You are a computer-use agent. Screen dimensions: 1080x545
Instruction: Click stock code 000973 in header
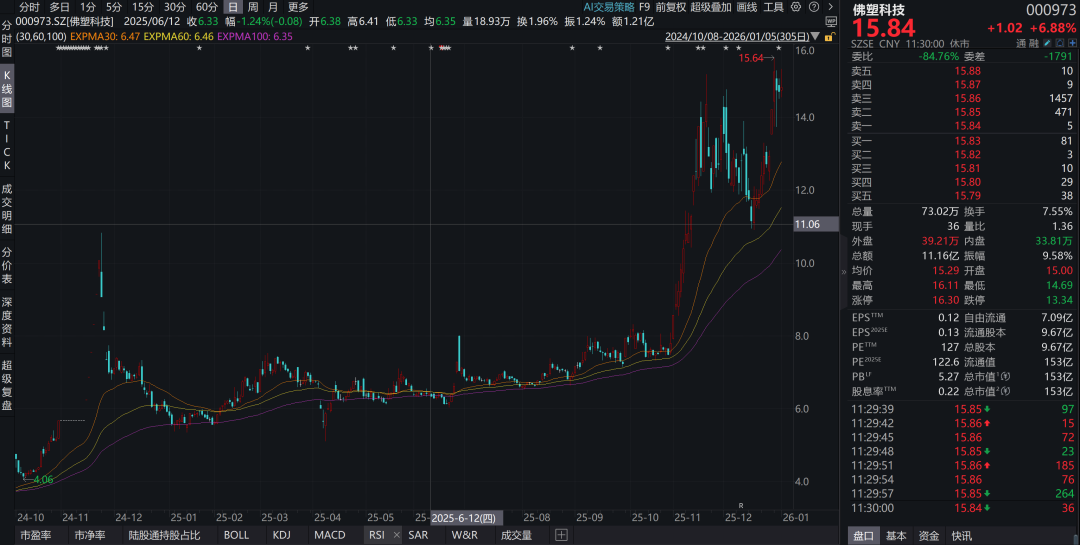1050,10
